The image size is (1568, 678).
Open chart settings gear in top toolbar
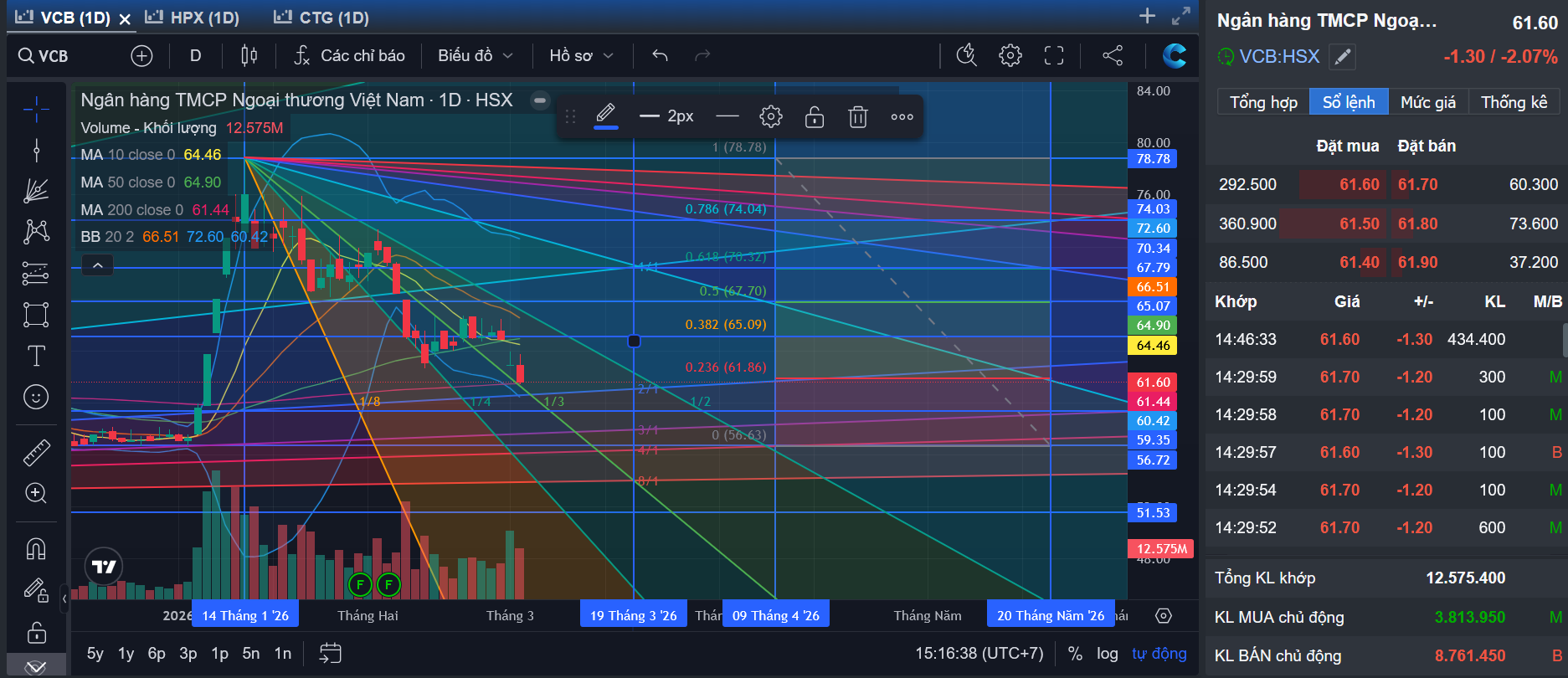click(1010, 55)
